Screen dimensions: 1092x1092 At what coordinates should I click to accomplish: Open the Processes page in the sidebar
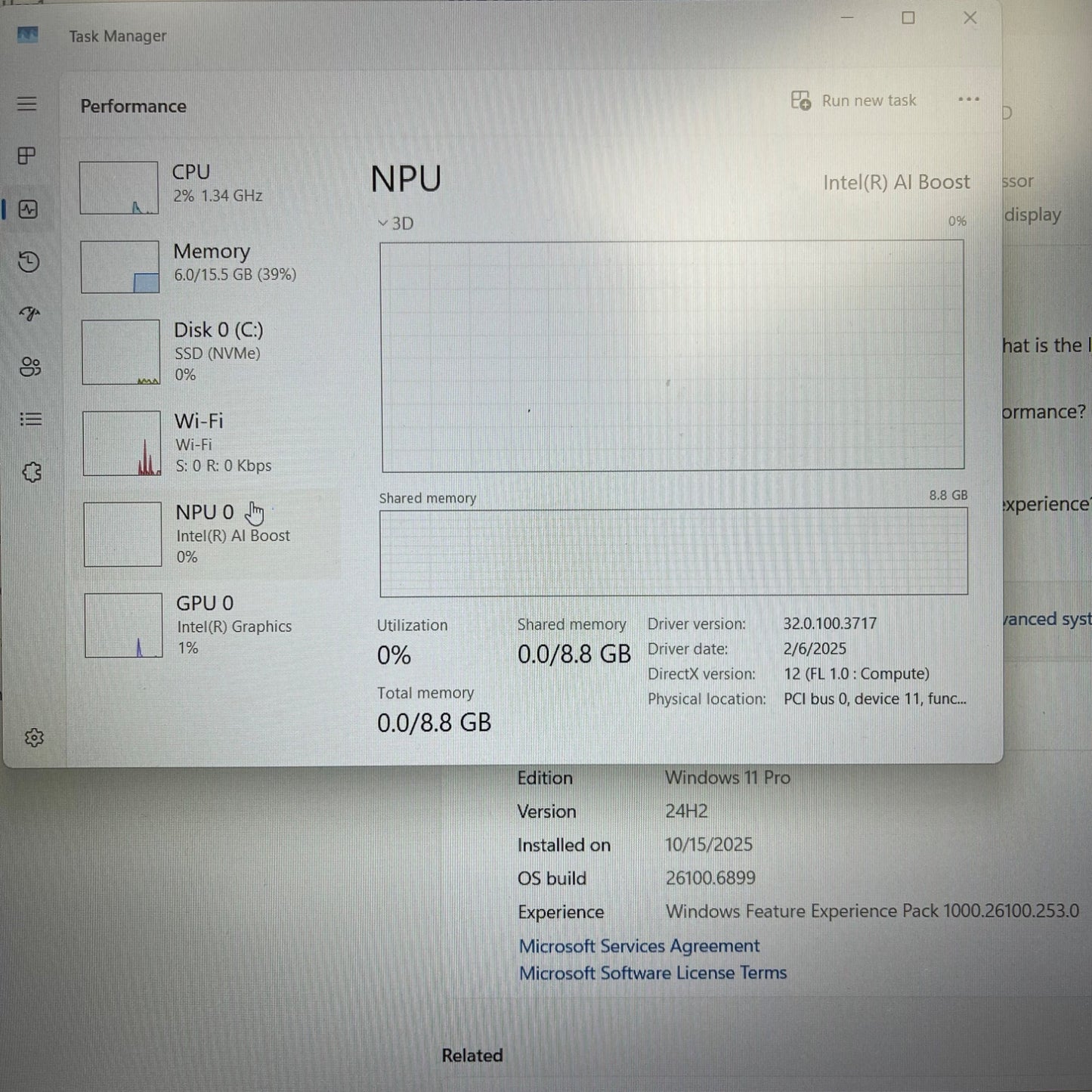(x=27, y=156)
